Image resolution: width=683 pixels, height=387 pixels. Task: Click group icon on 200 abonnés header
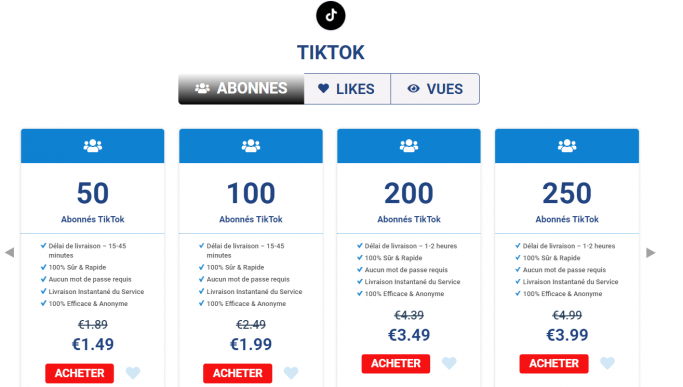pos(409,146)
